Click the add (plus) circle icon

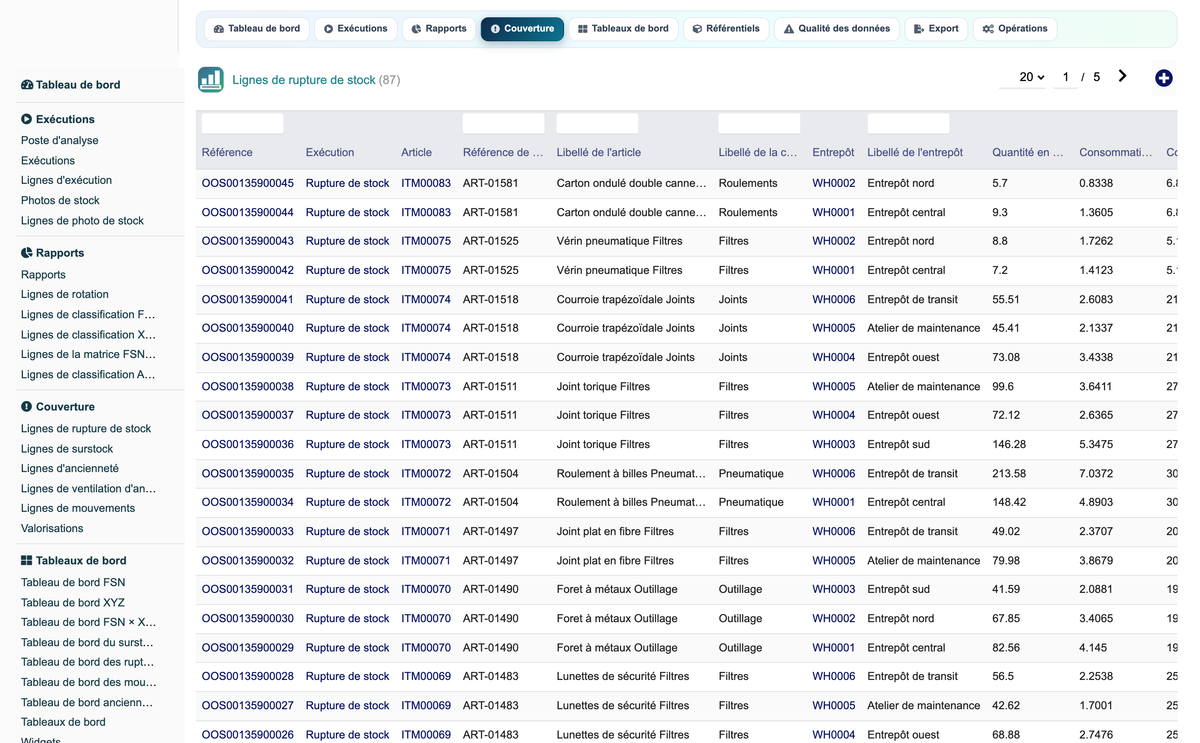coord(1163,78)
